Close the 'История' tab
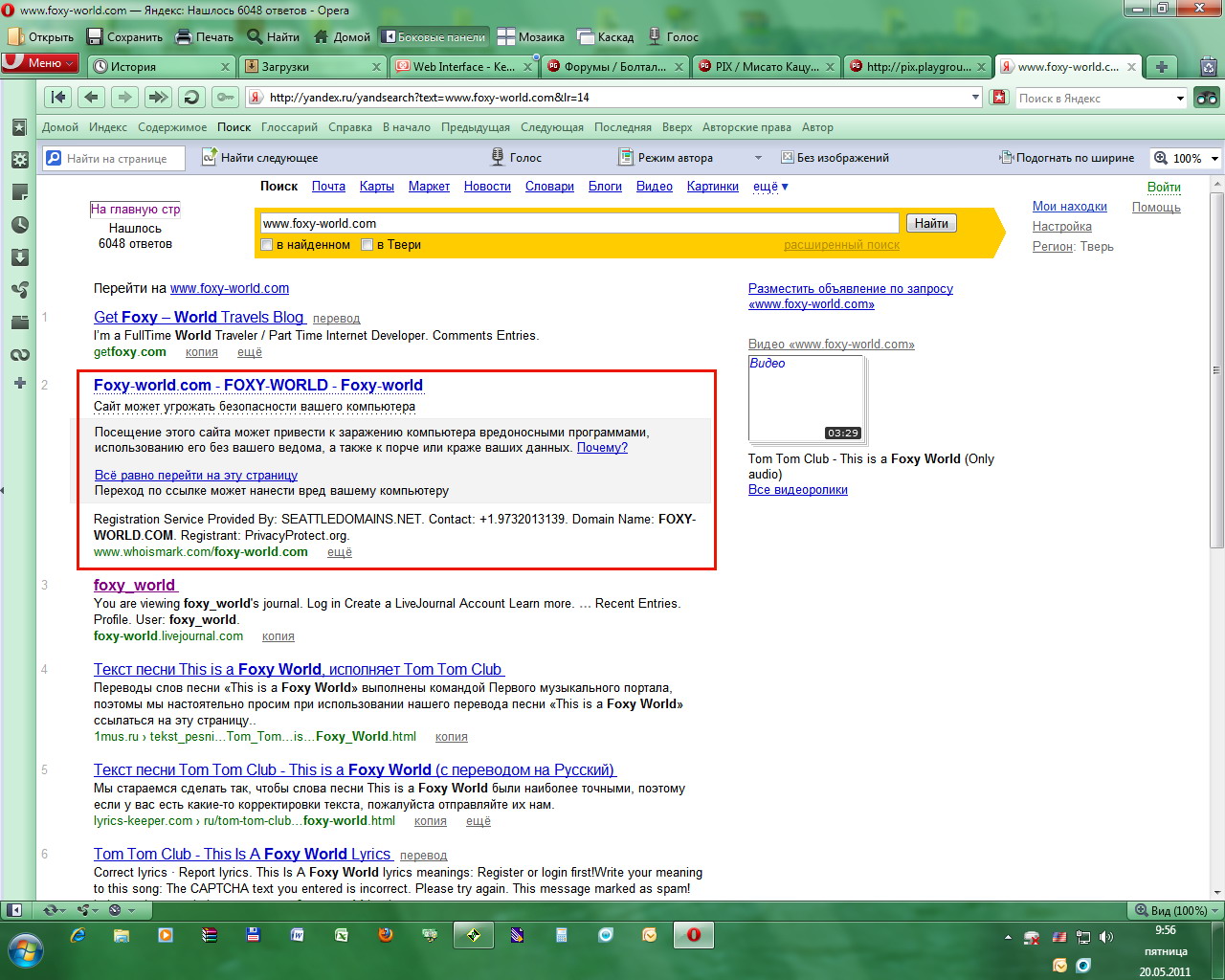Viewport: 1225px width, 980px height. (225, 67)
